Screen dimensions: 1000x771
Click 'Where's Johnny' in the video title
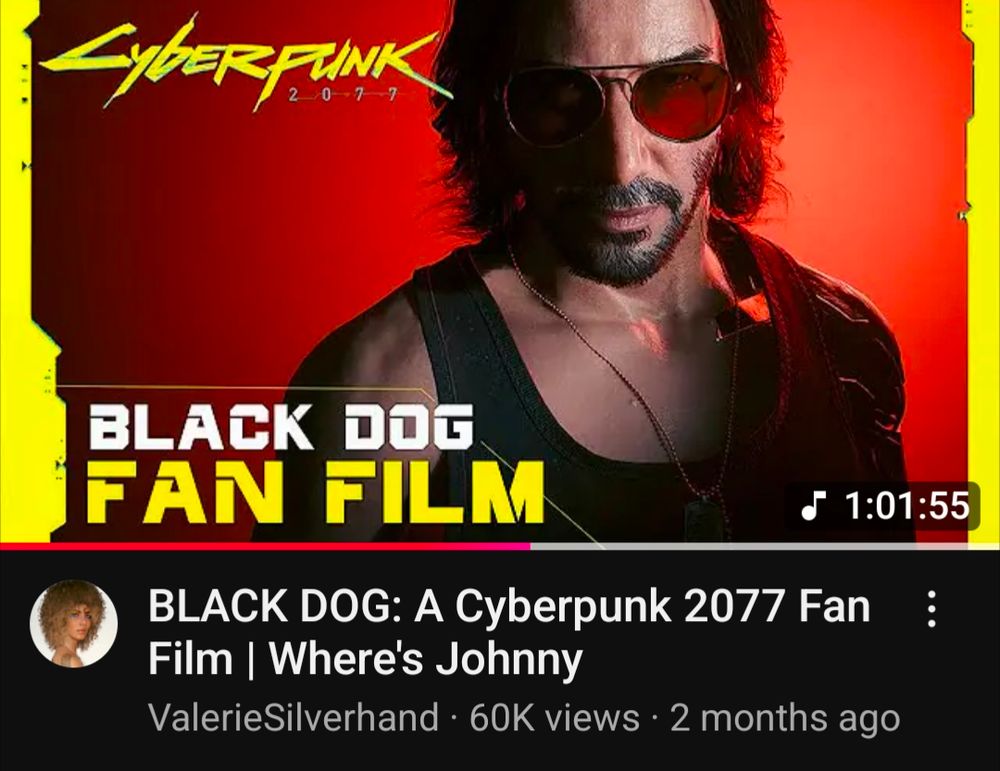coord(426,658)
